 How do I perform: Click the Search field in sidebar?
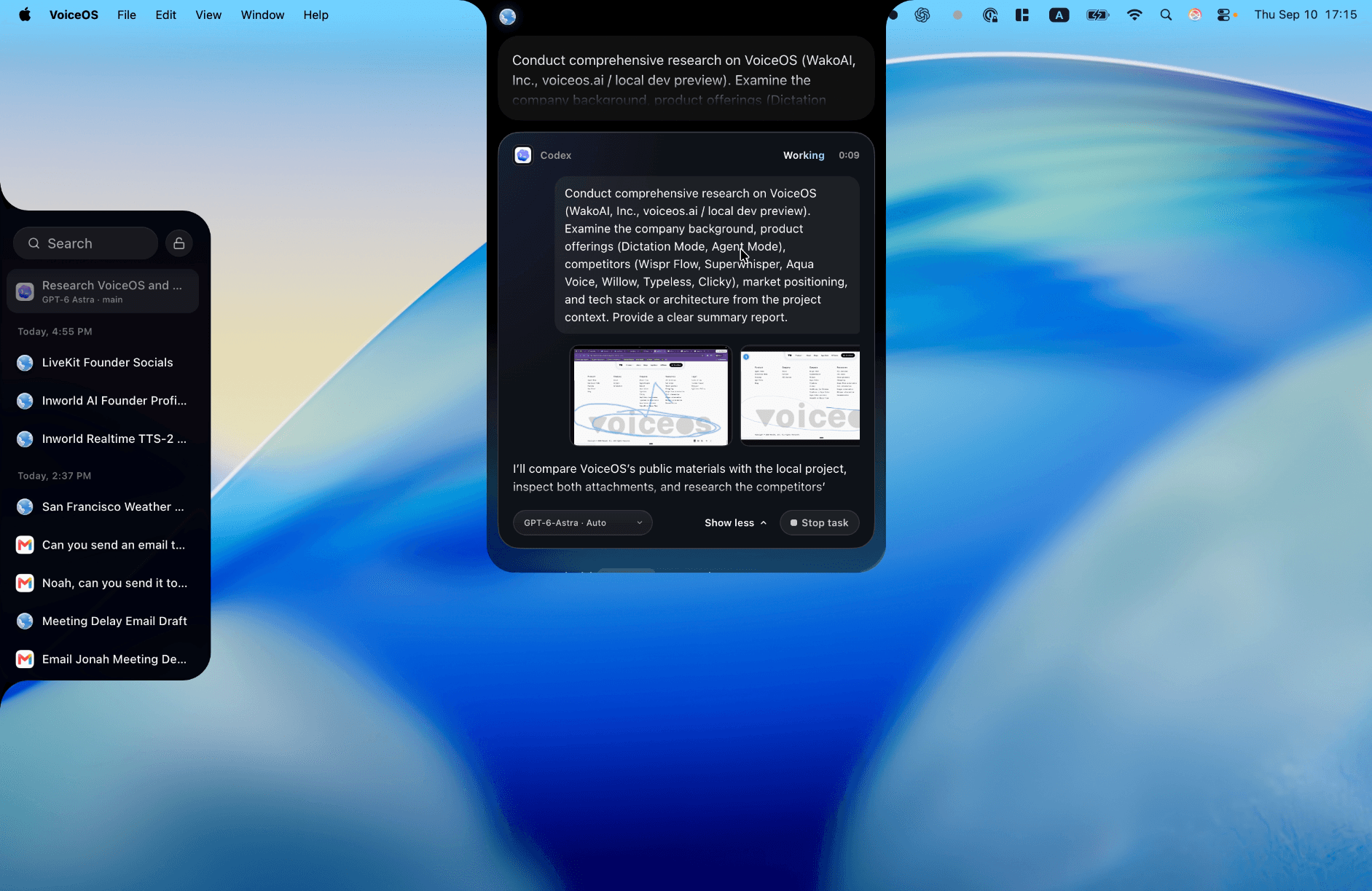point(85,243)
